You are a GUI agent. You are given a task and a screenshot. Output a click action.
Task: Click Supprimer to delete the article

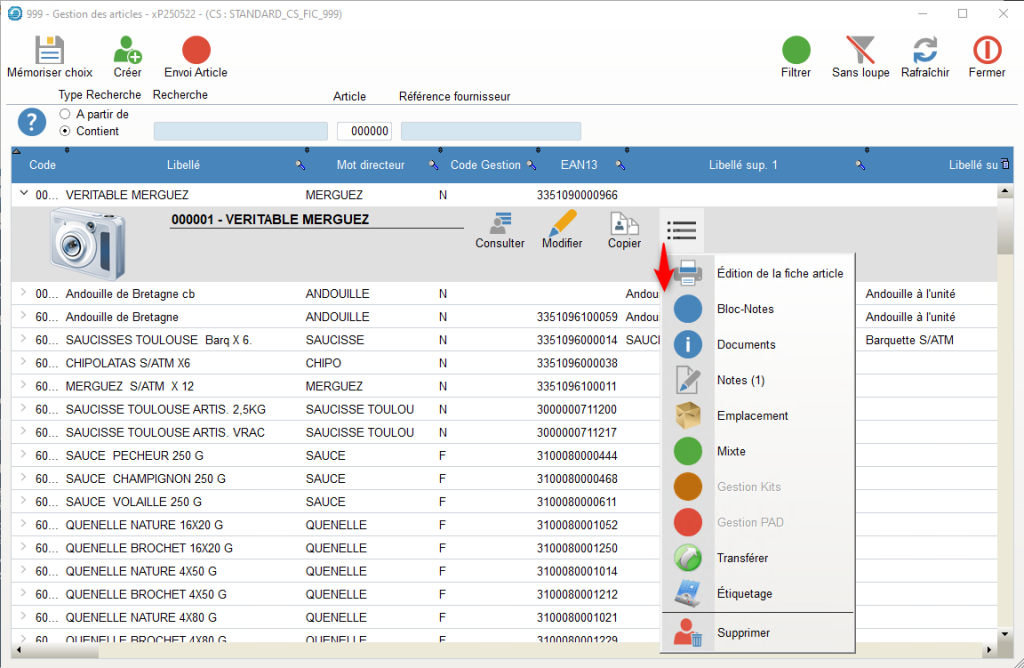743,633
